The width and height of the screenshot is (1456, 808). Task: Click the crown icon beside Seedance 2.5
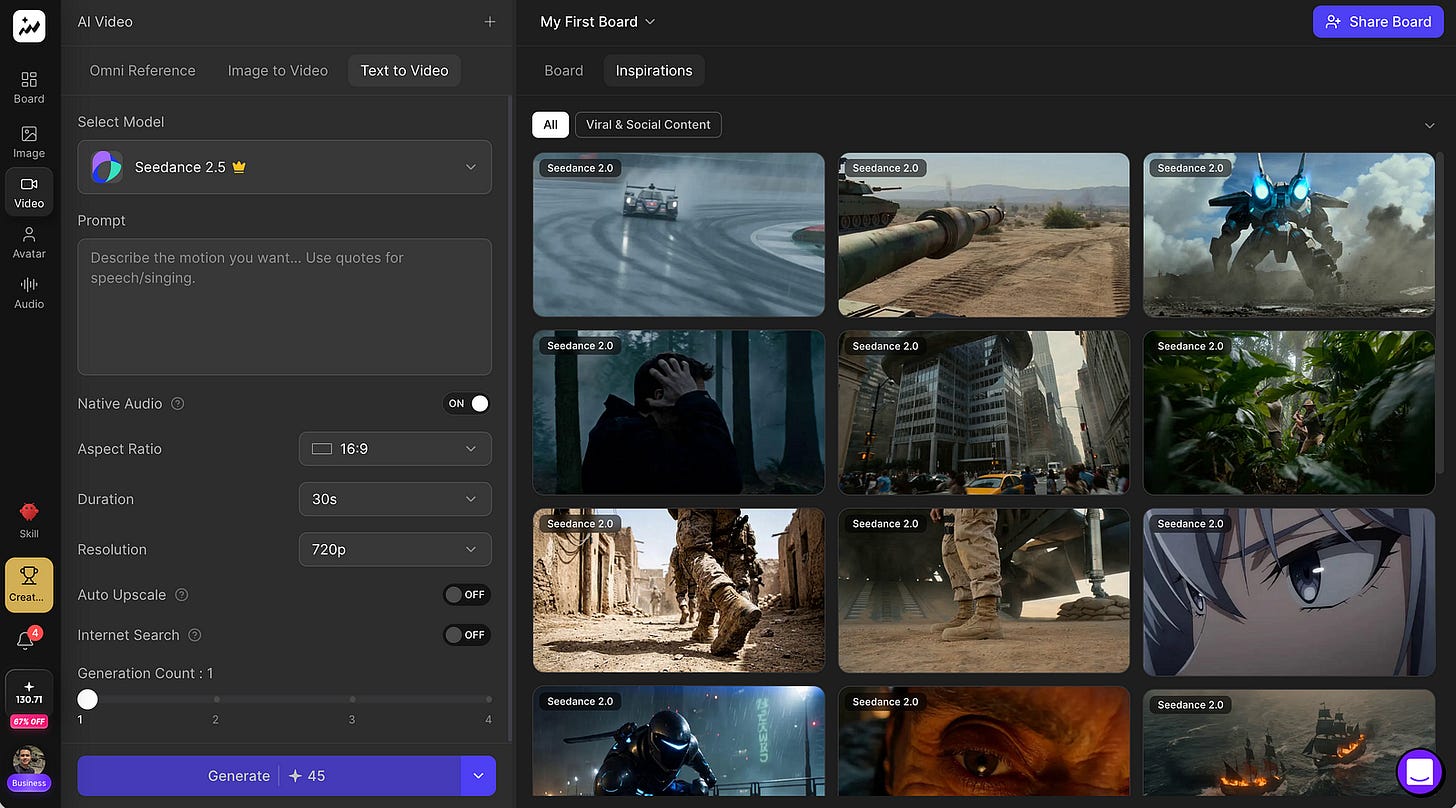tap(239, 167)
